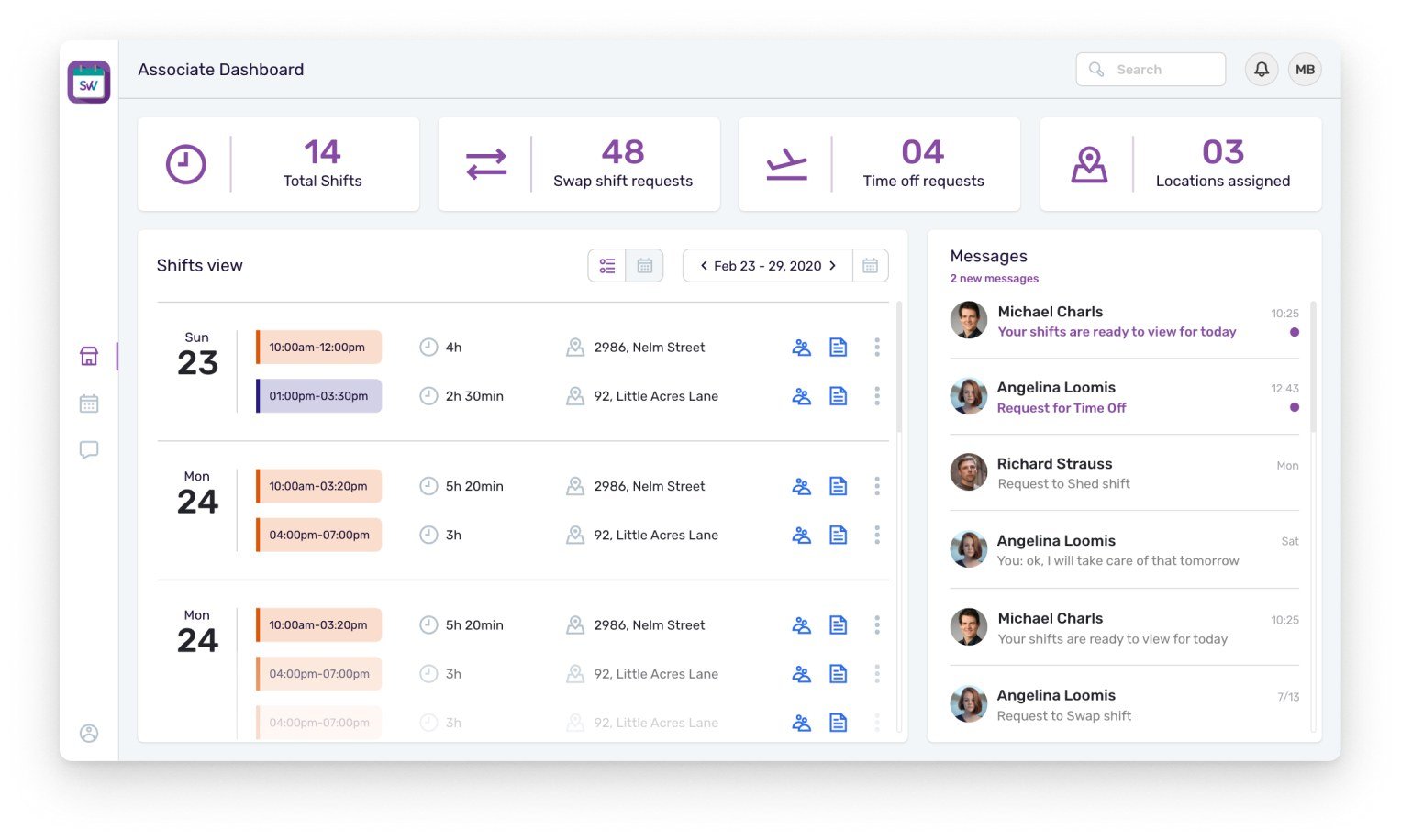This screenshot has width=1401, height=840.
Task: Open the 03 Locations assigned card
Action: 1181,164
